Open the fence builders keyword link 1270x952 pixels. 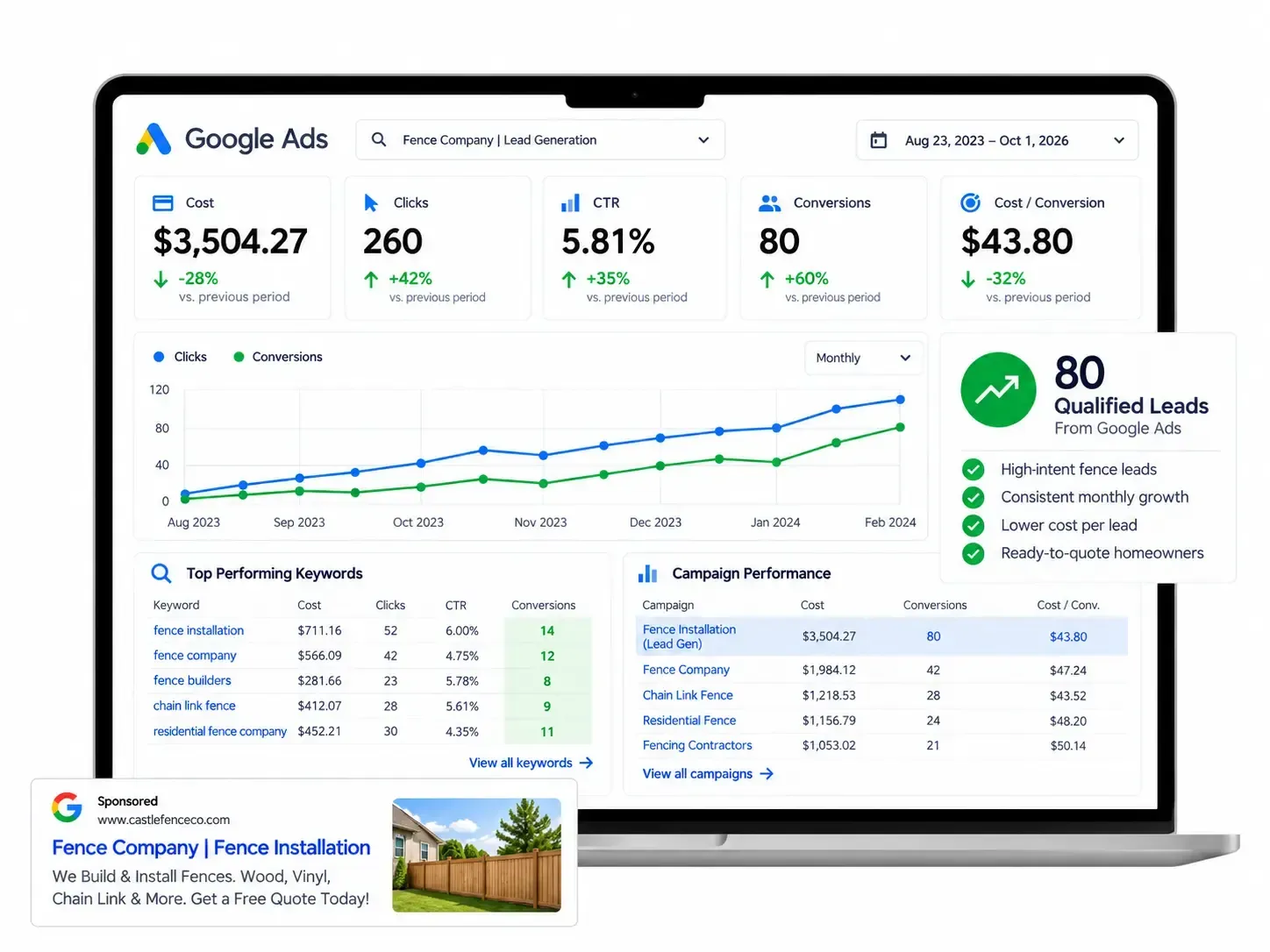point(192,680)
